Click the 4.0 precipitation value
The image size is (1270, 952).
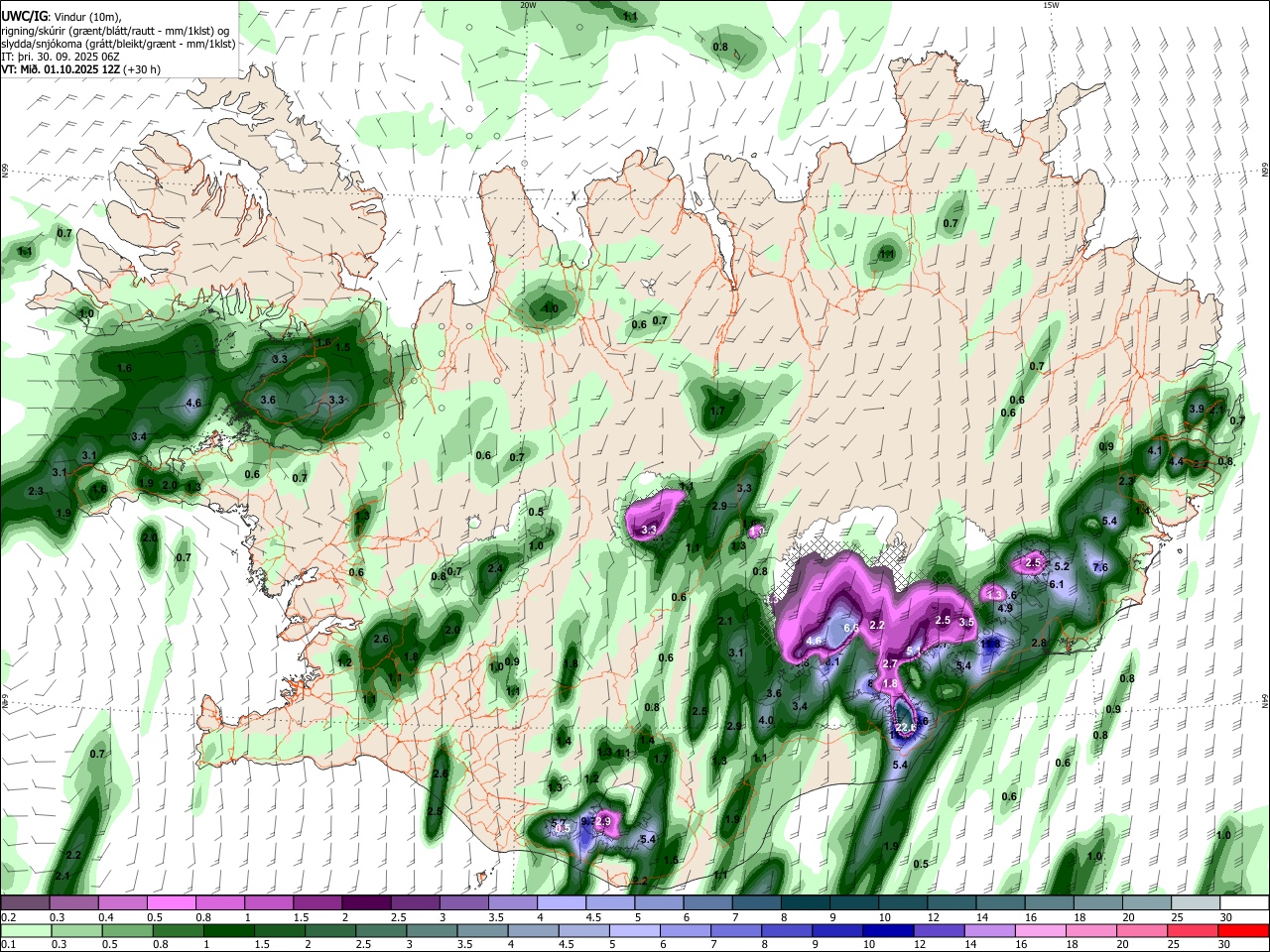point(766,721)
